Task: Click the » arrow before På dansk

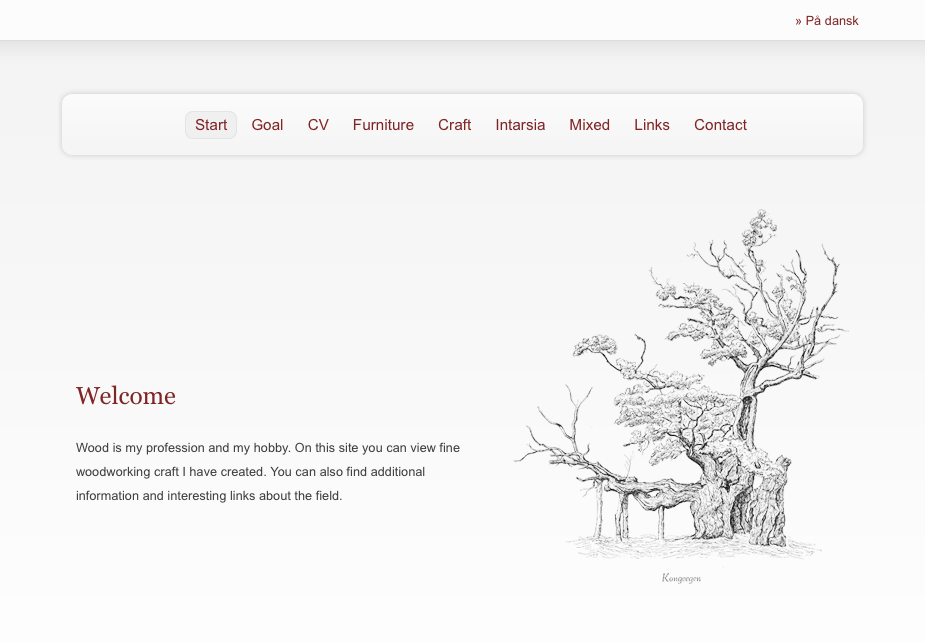Action: (798, 21)
